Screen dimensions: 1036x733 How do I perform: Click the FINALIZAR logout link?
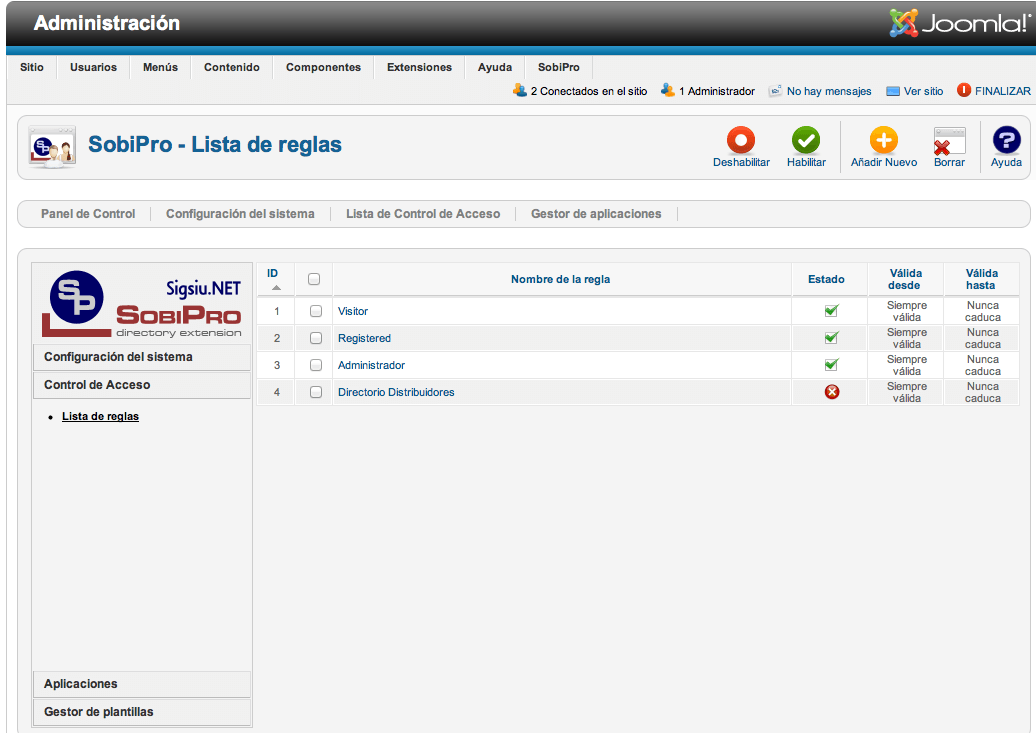pyautogui.click(x=1002, y=91)
